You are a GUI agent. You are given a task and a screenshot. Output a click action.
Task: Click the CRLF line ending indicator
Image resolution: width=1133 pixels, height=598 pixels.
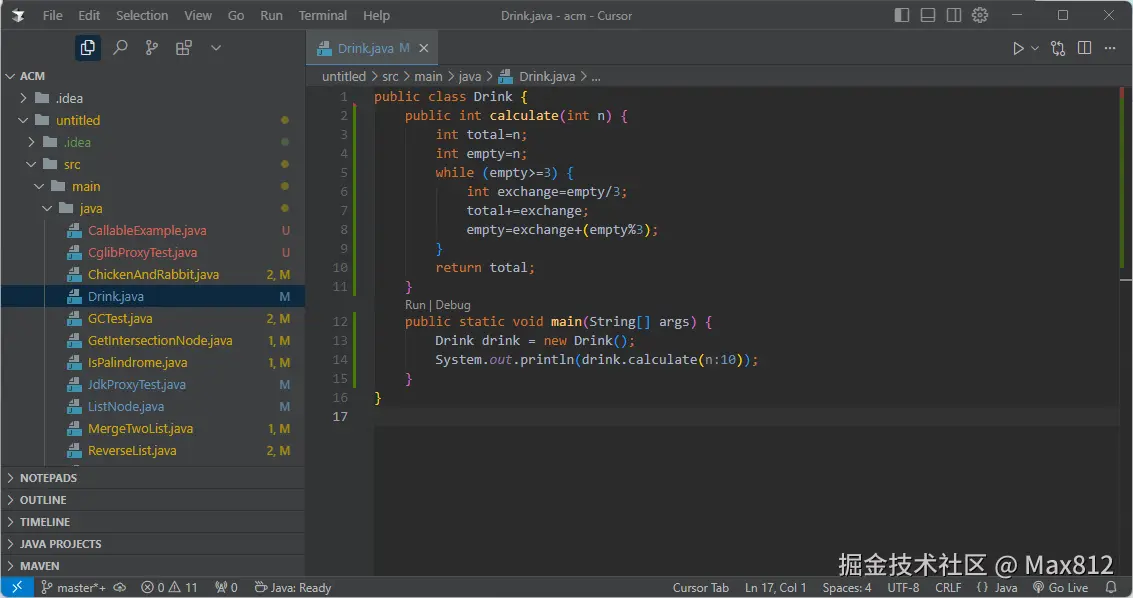point(948,587)
